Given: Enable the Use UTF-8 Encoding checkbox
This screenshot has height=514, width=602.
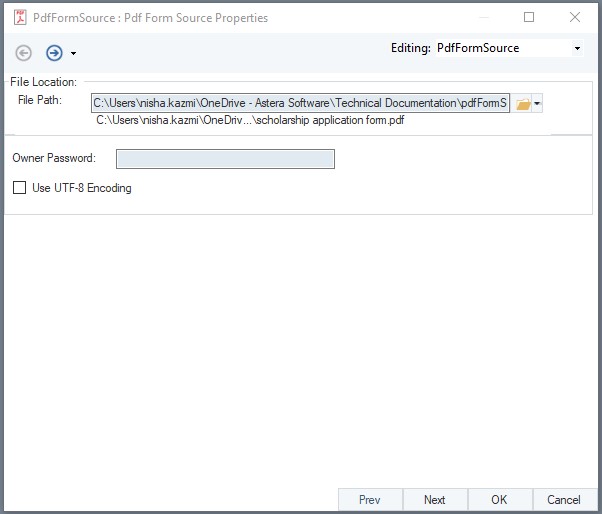Looking at the screenshot, I should 19,188.
